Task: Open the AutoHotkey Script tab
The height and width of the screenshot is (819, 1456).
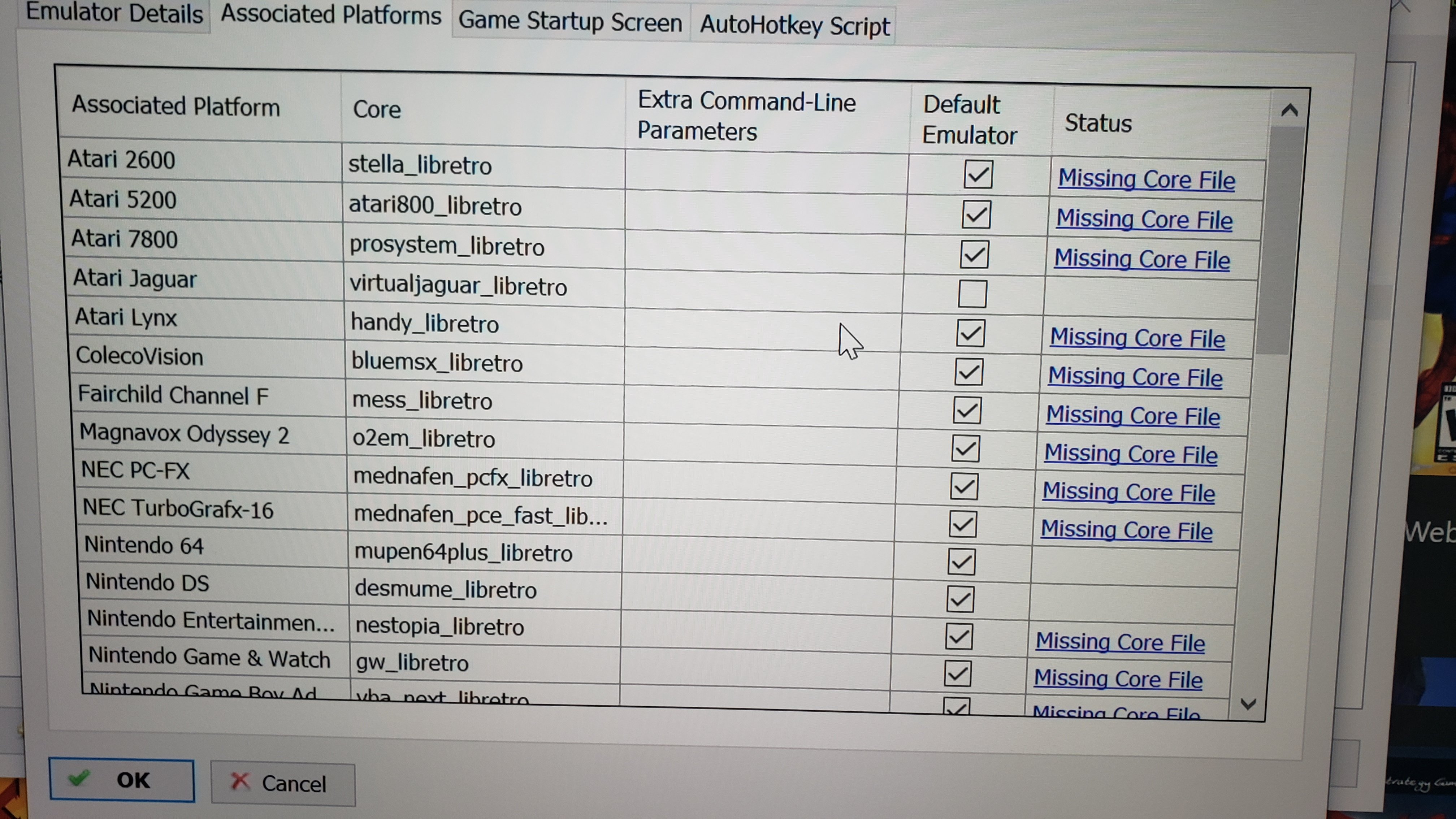Action: 794,25
